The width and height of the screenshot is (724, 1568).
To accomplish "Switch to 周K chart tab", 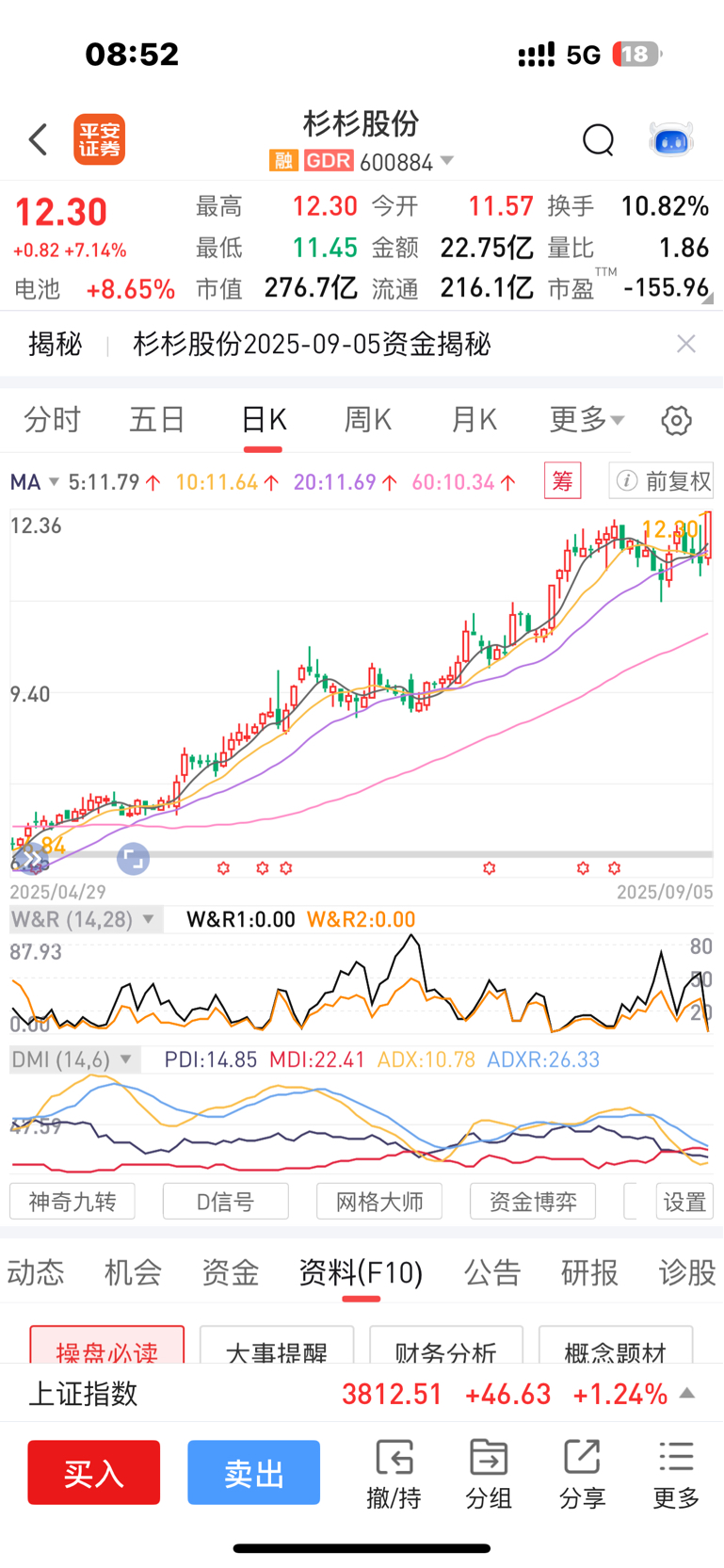I will (x=368, y=420).
